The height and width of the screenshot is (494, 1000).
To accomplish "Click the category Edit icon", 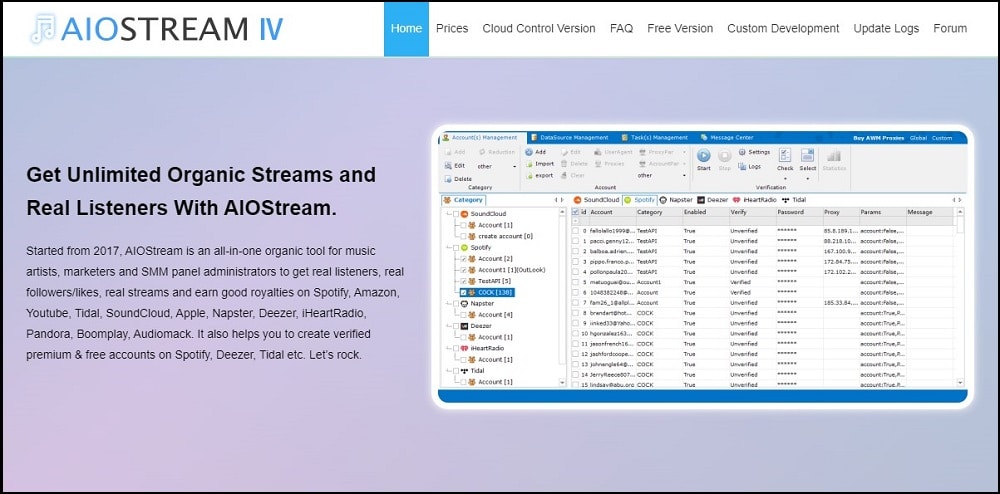I will point(448,166).
